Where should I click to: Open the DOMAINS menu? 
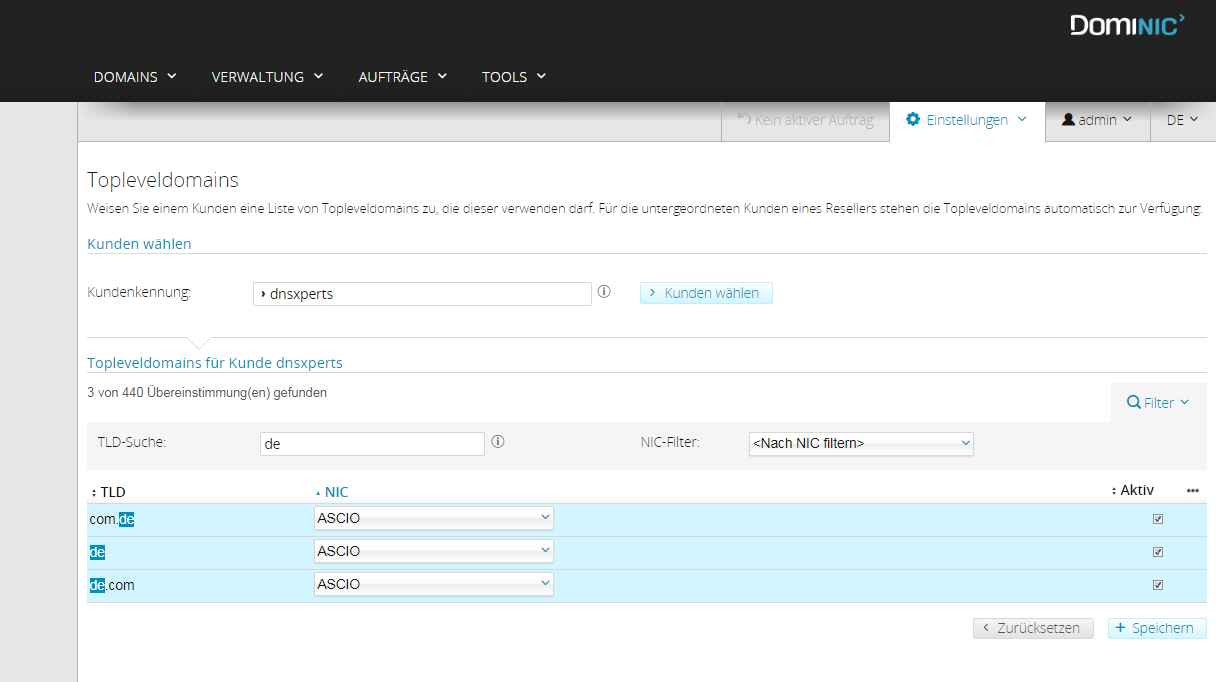pos(135,77)
